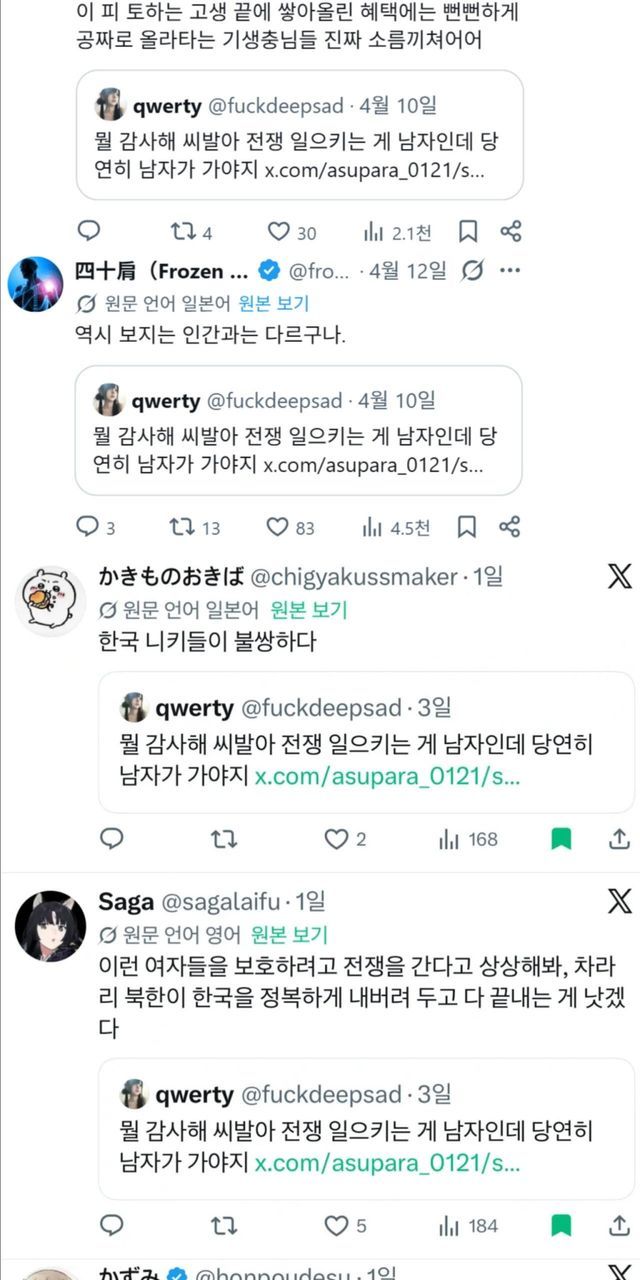640x1280 pixels.
Task: Share the post with 2.1천 views
Action: (511, 232)
